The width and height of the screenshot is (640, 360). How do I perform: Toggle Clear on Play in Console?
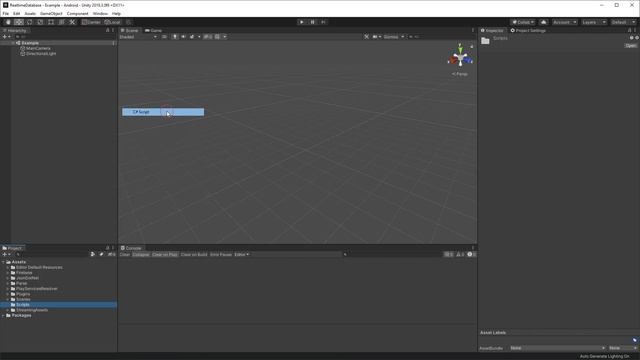point(164,255)
